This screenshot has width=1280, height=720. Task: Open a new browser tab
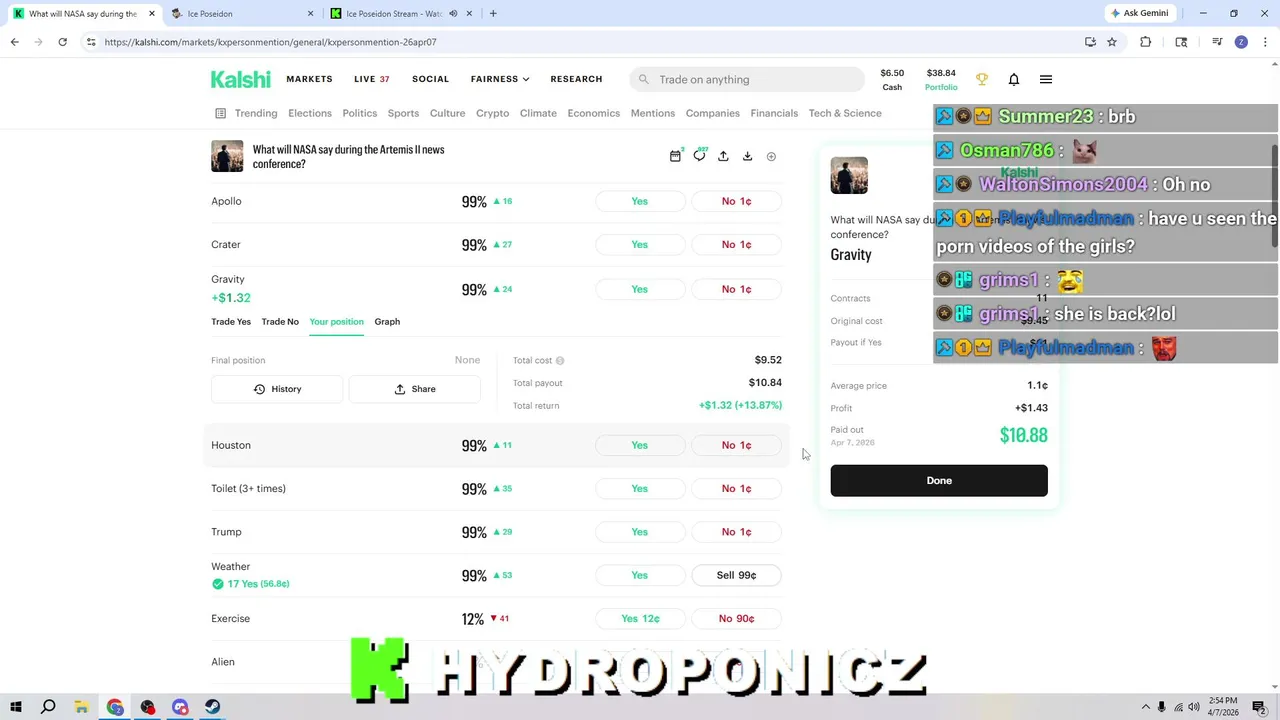click(x=493, y=14)
